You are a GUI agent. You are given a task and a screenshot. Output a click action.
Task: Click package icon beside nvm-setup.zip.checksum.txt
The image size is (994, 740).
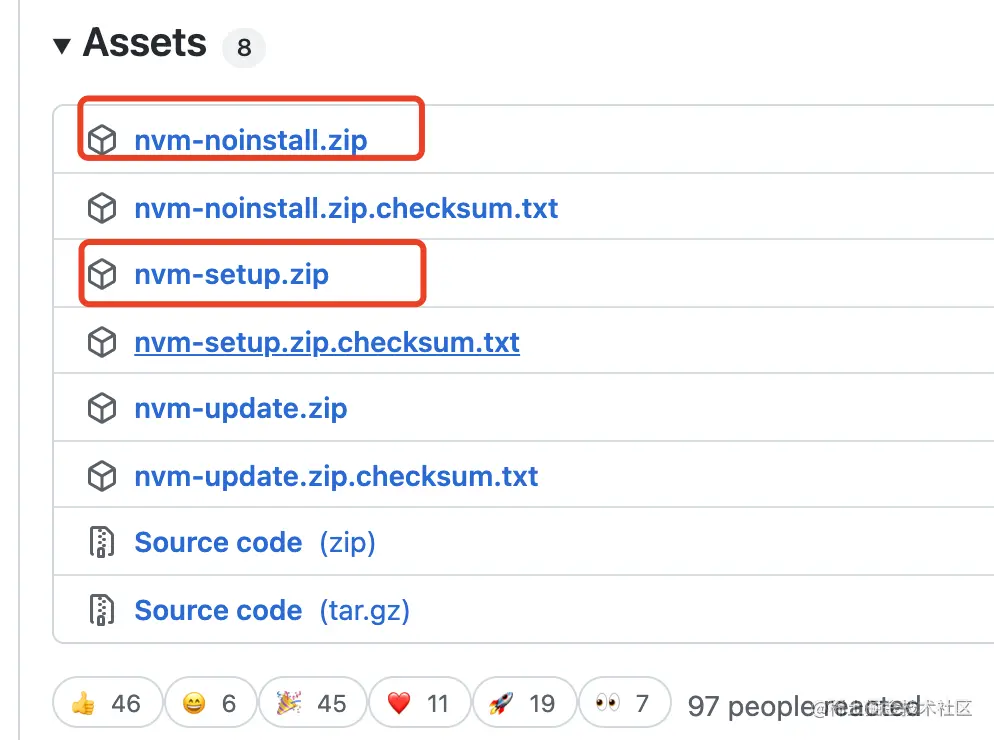coord(102,342)
